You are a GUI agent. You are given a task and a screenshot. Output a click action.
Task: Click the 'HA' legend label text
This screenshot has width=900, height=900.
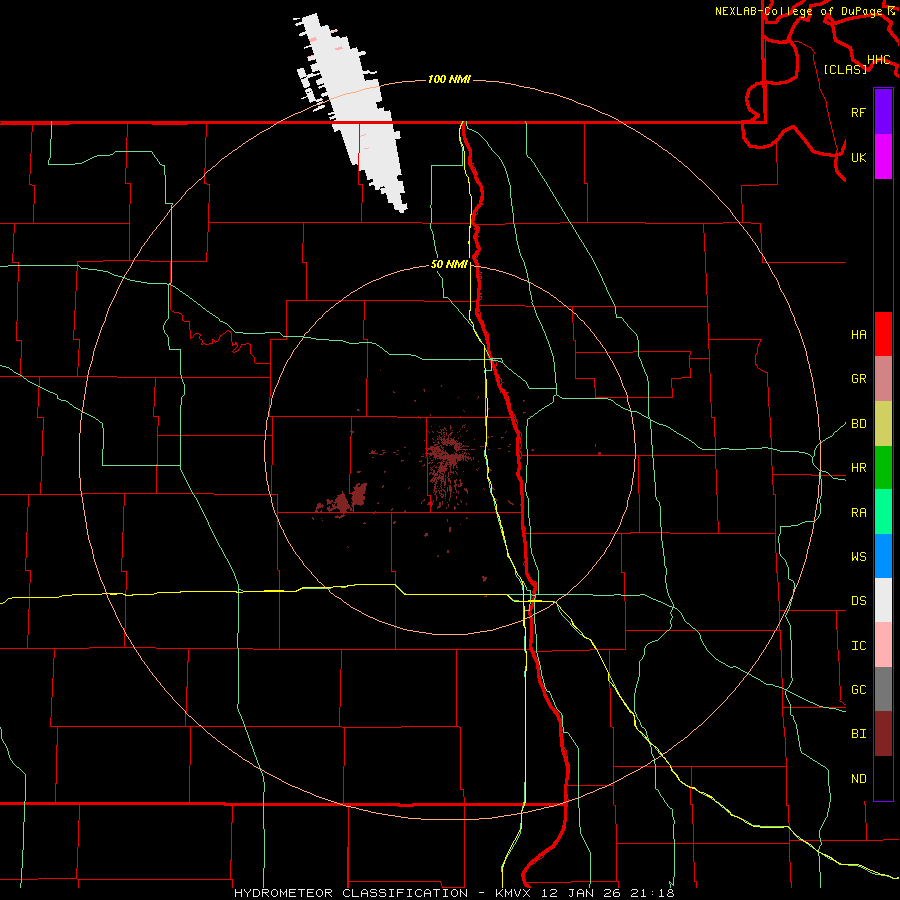858,335
